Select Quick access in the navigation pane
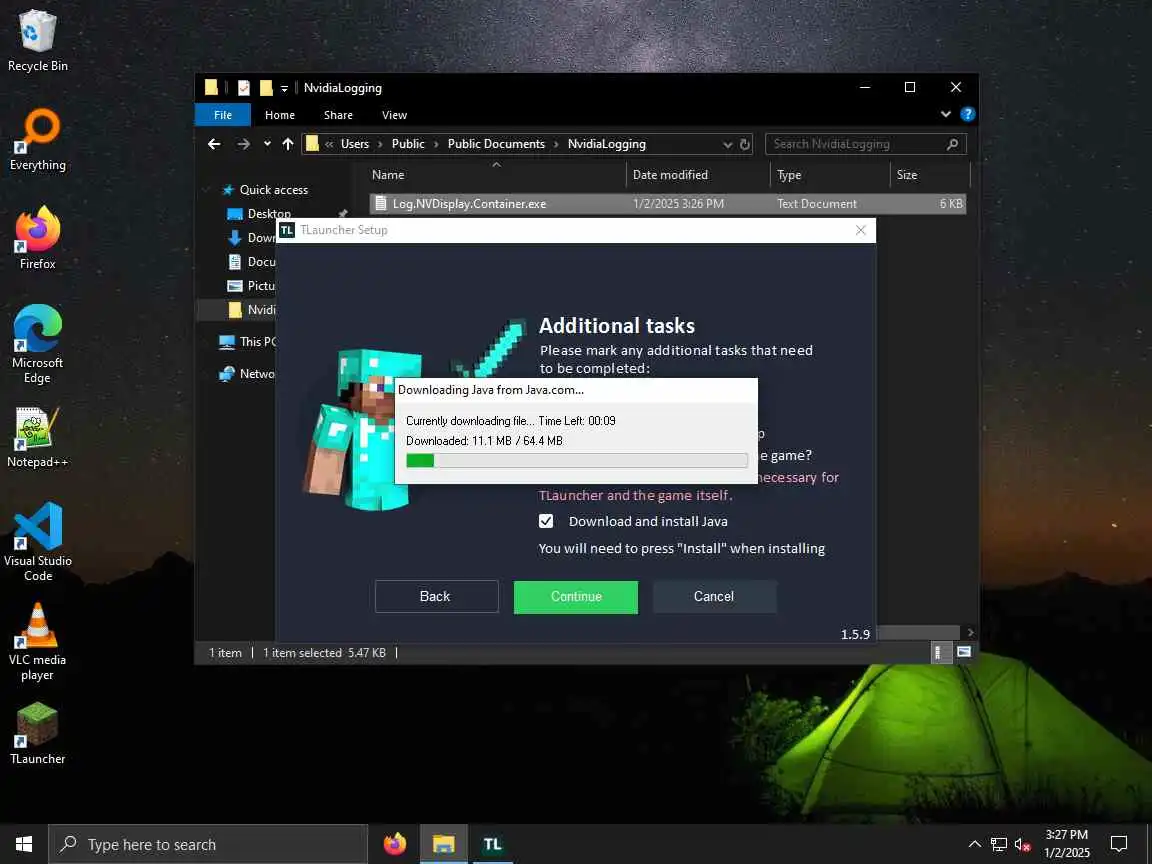Viewport: 1152px width, 864px height. coord(273,190)
